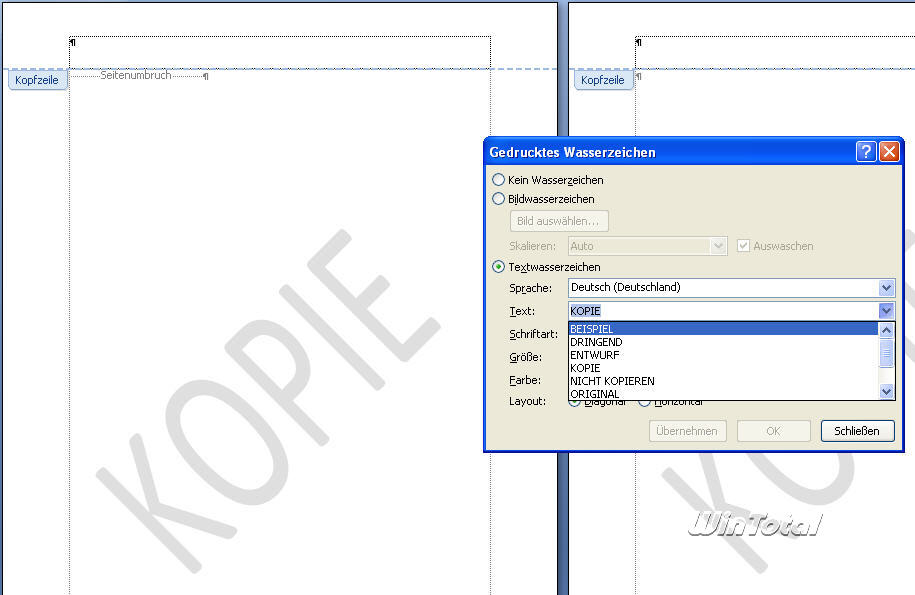Choose ENTWURF from the text list

pyautogui.click(x=723, y=355)
